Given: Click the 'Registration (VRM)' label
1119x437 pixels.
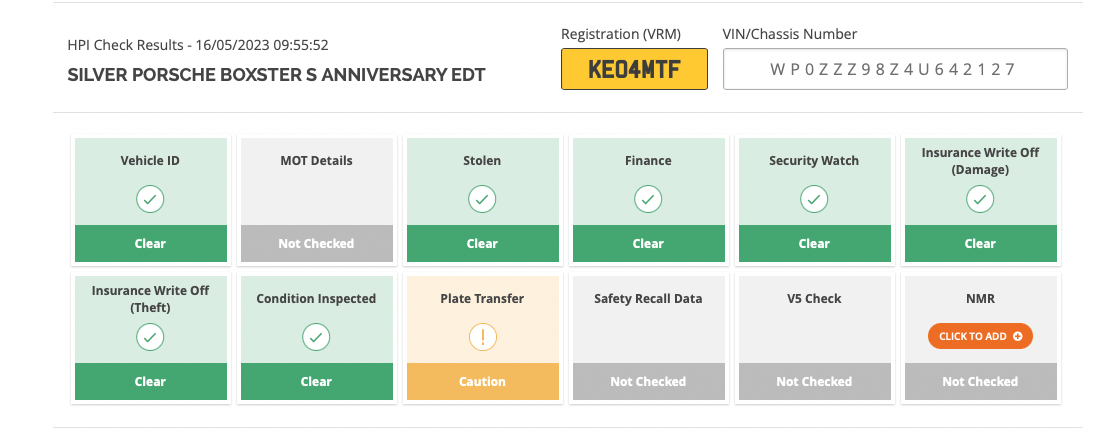Looking at the screenshot, I should point(621,34).
